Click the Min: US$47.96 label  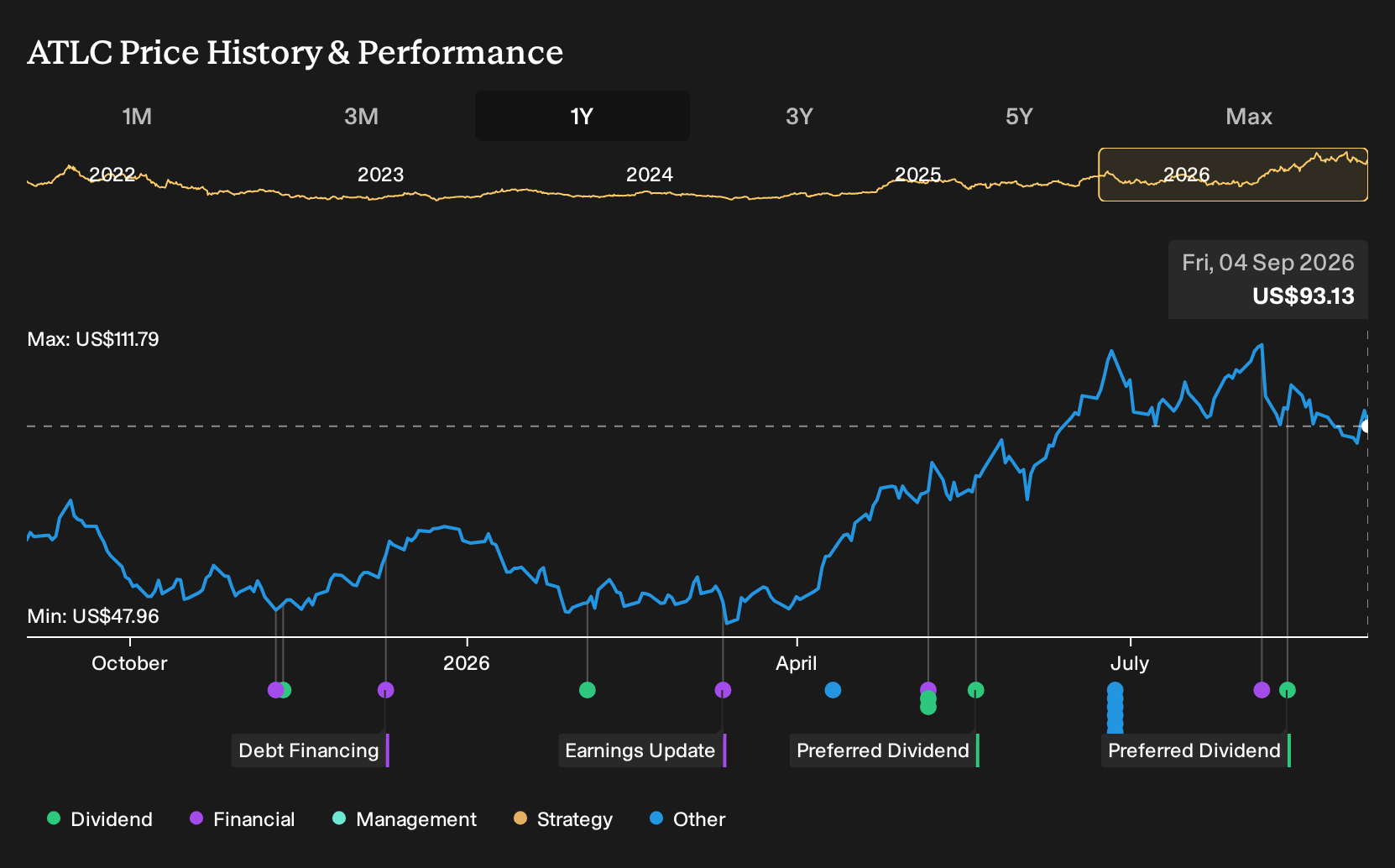click(93, 616)
